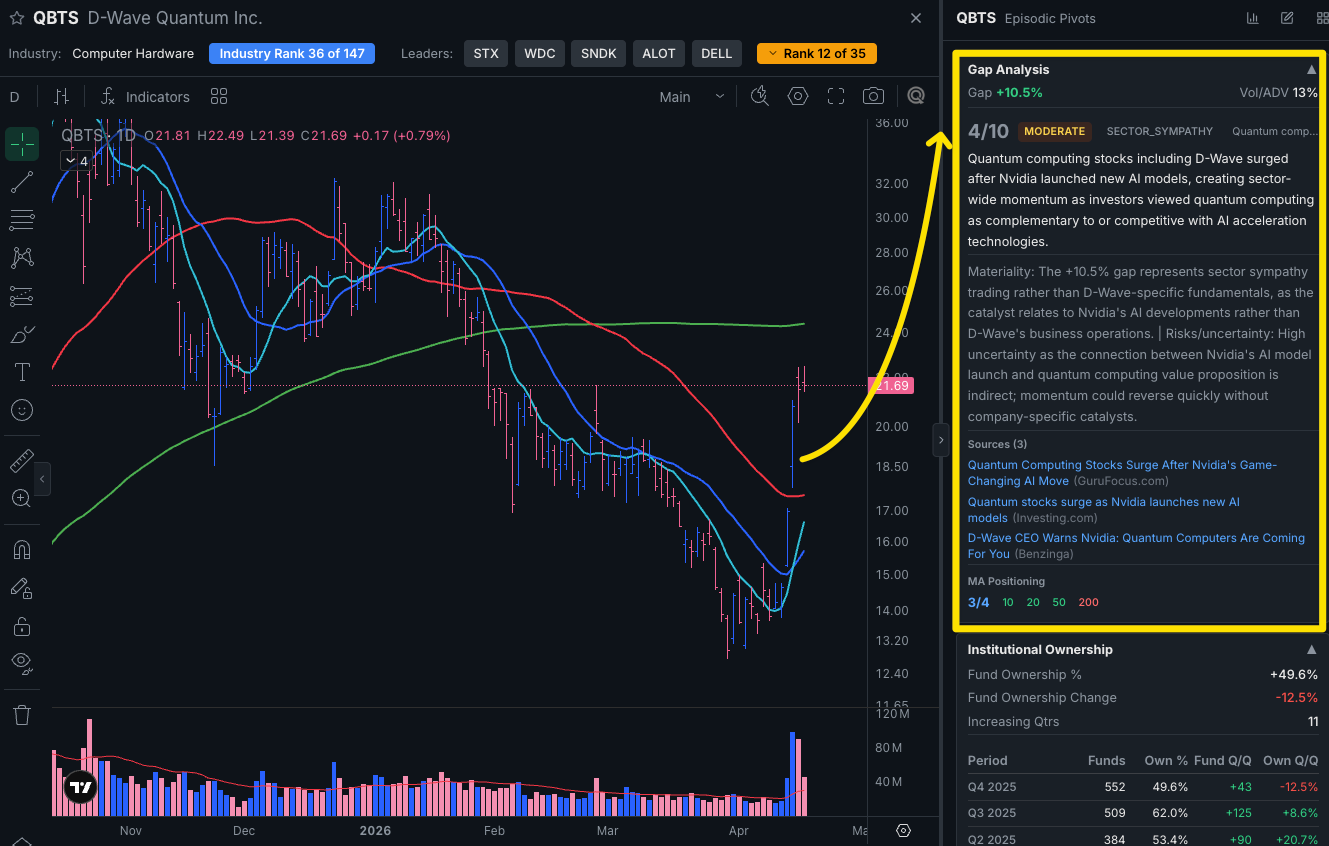
Task: Select the trend line drawing tool
Action: [x=21, y=182]
